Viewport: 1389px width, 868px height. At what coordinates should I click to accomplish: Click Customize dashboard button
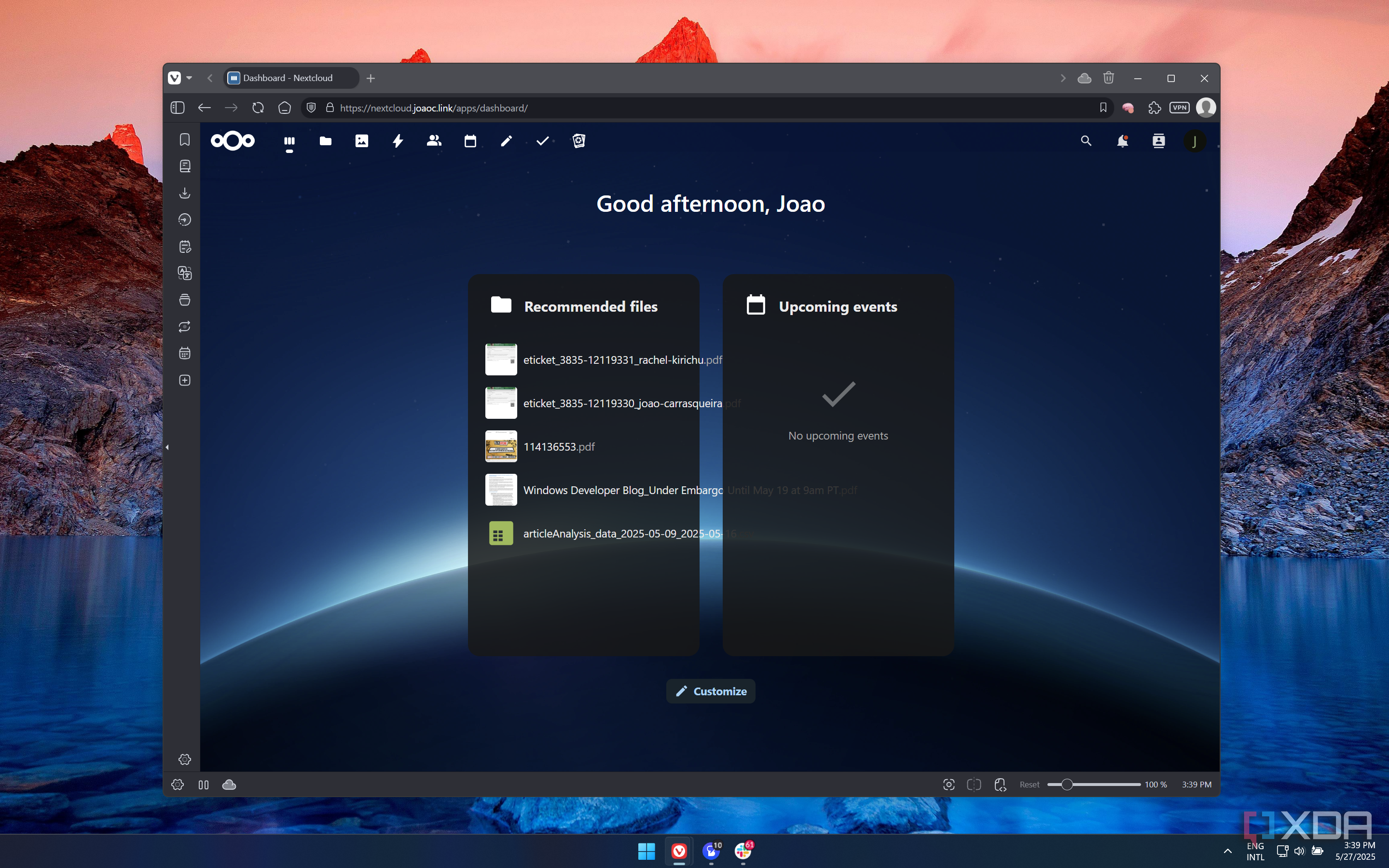point(711,691)
